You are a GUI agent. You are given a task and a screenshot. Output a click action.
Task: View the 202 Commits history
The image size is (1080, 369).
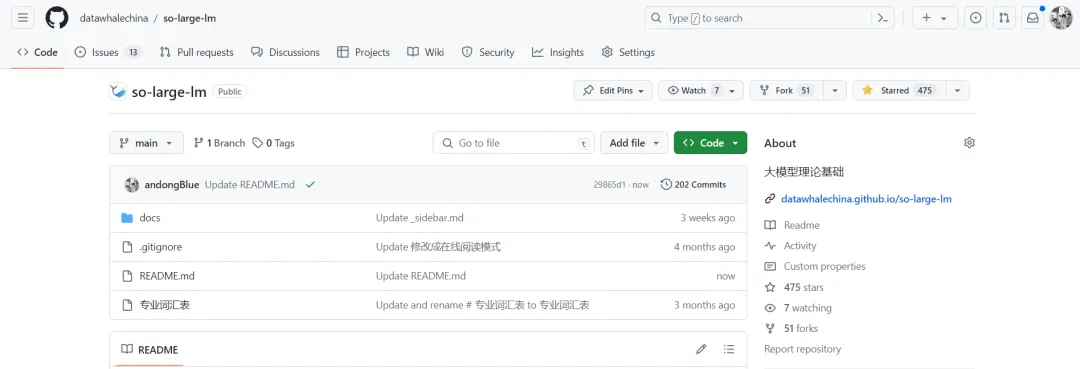694,184
